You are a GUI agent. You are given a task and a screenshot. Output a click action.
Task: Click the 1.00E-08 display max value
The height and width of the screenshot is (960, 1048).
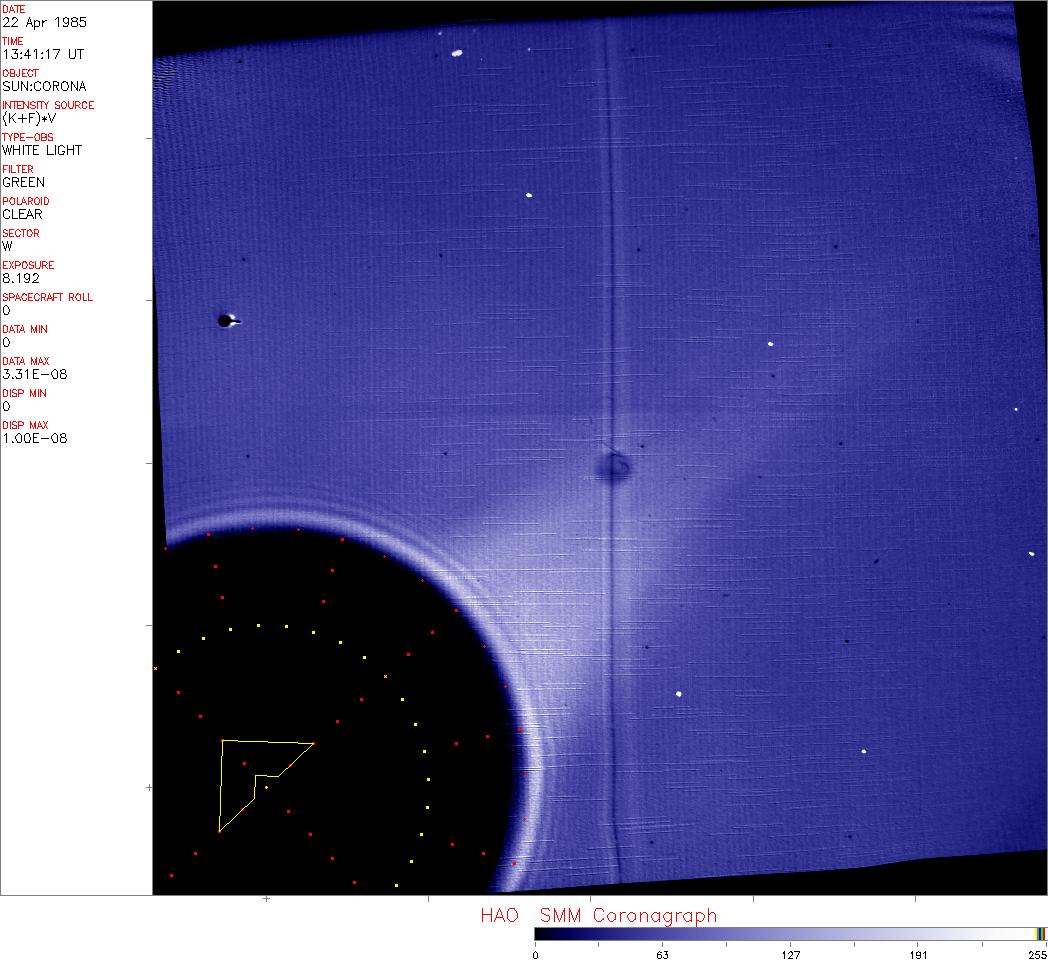click(34, 438)
